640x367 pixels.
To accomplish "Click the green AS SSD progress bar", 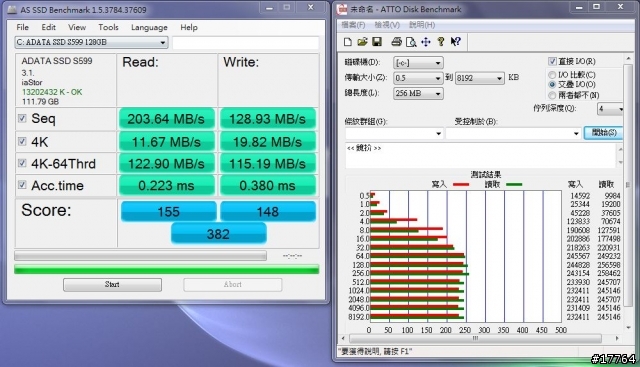I will pos(167,269).
